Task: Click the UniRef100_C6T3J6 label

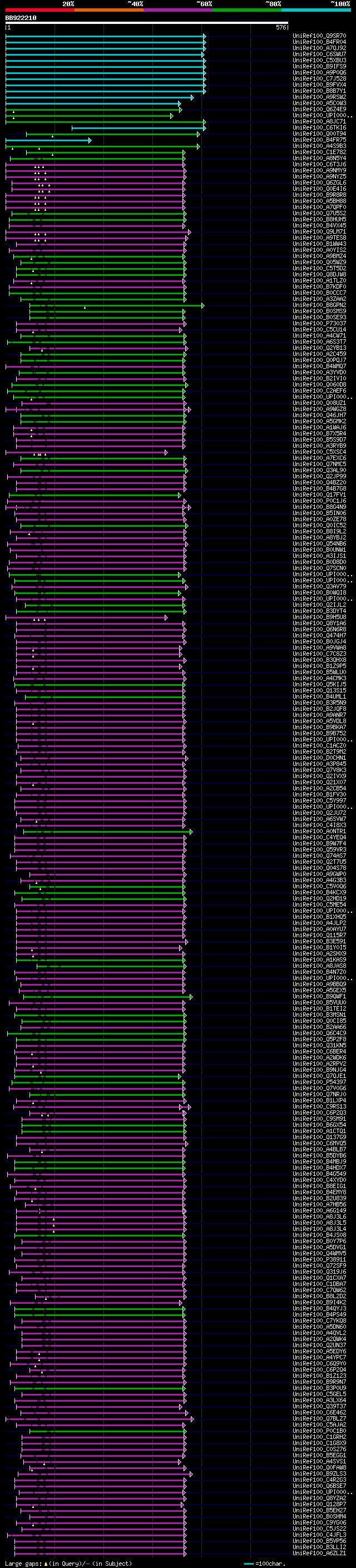Action: (319, 164)
